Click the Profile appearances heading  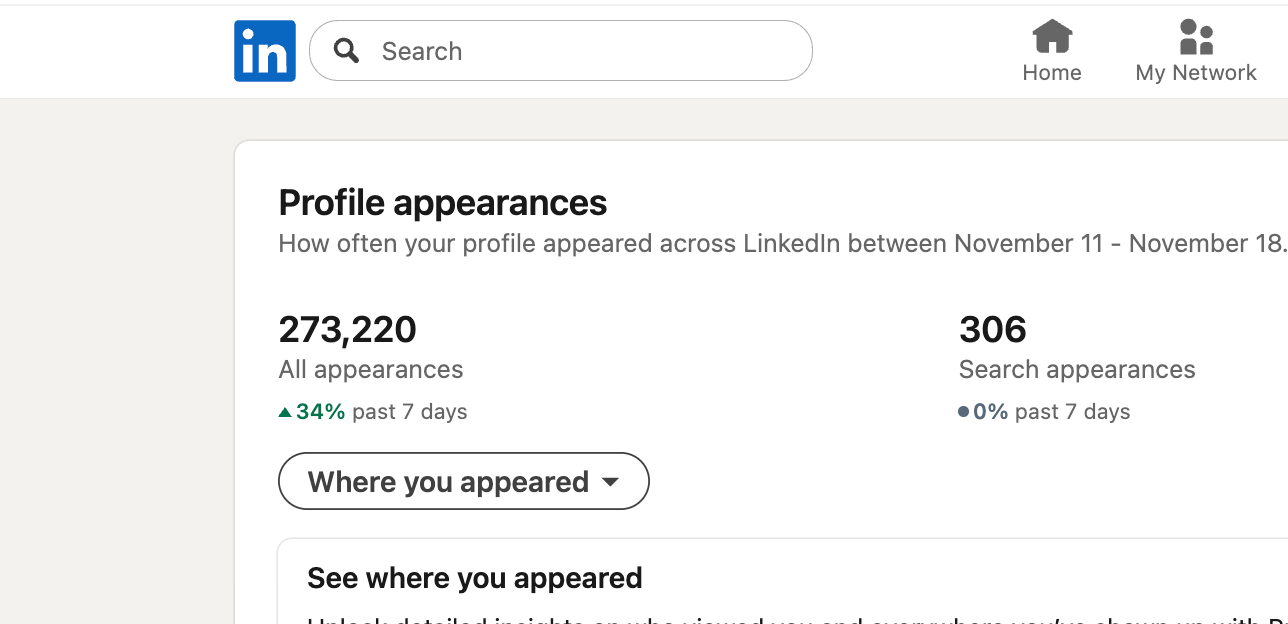tap(443, 203)
